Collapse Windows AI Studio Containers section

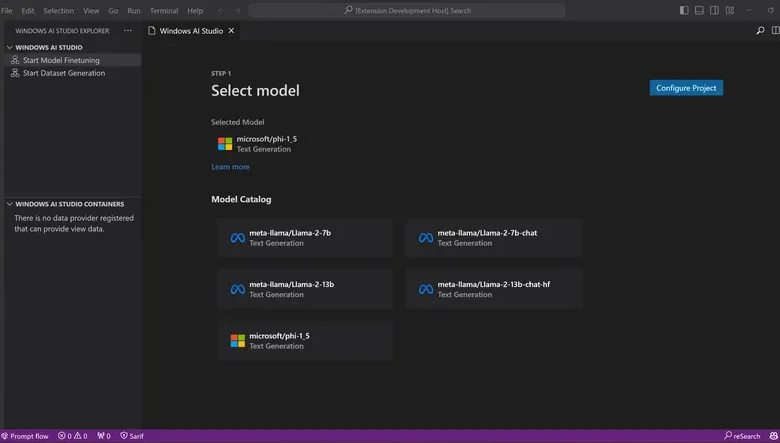coord(10,204)
